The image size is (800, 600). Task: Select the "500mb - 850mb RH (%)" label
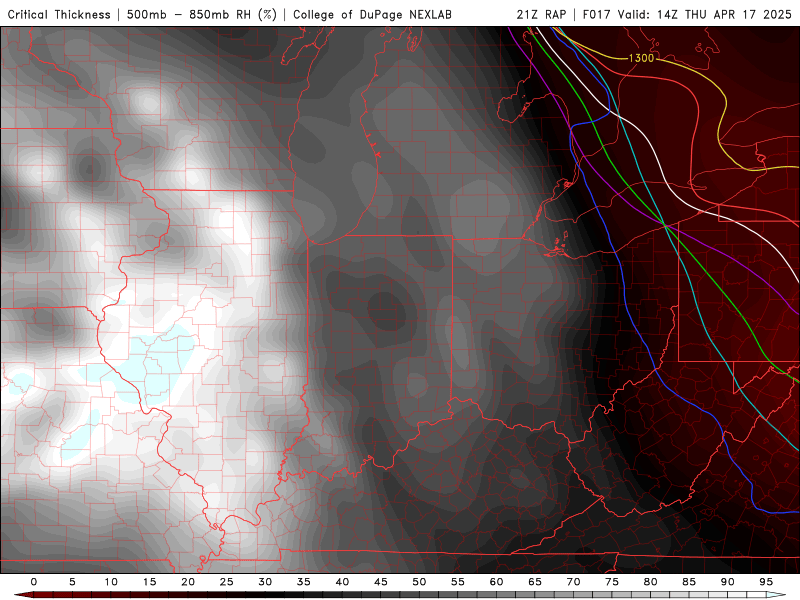click(202, 14)
